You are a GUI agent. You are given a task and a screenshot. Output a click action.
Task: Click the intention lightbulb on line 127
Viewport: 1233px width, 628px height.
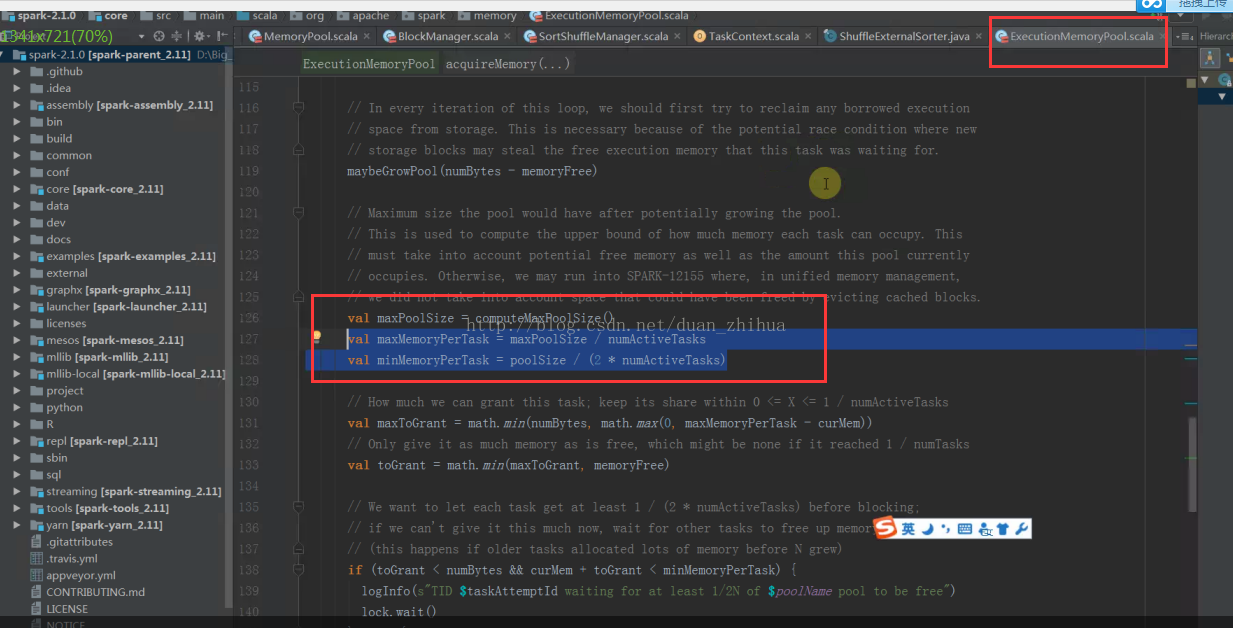point(316,338)
